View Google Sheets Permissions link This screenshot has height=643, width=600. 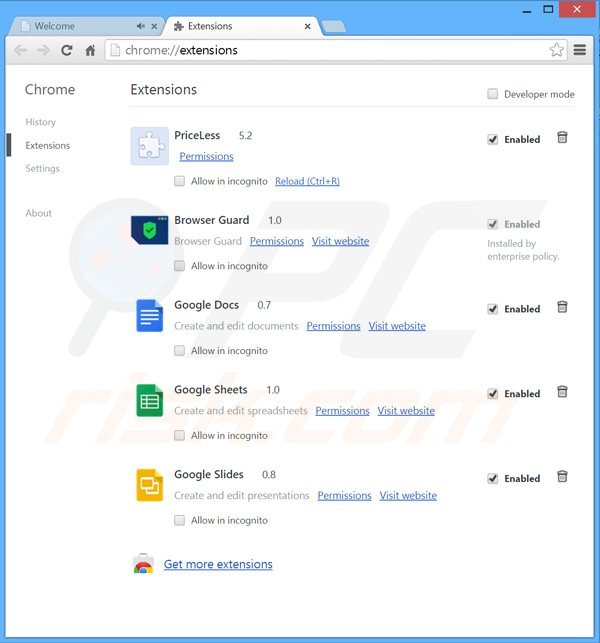tap(342, 411)
